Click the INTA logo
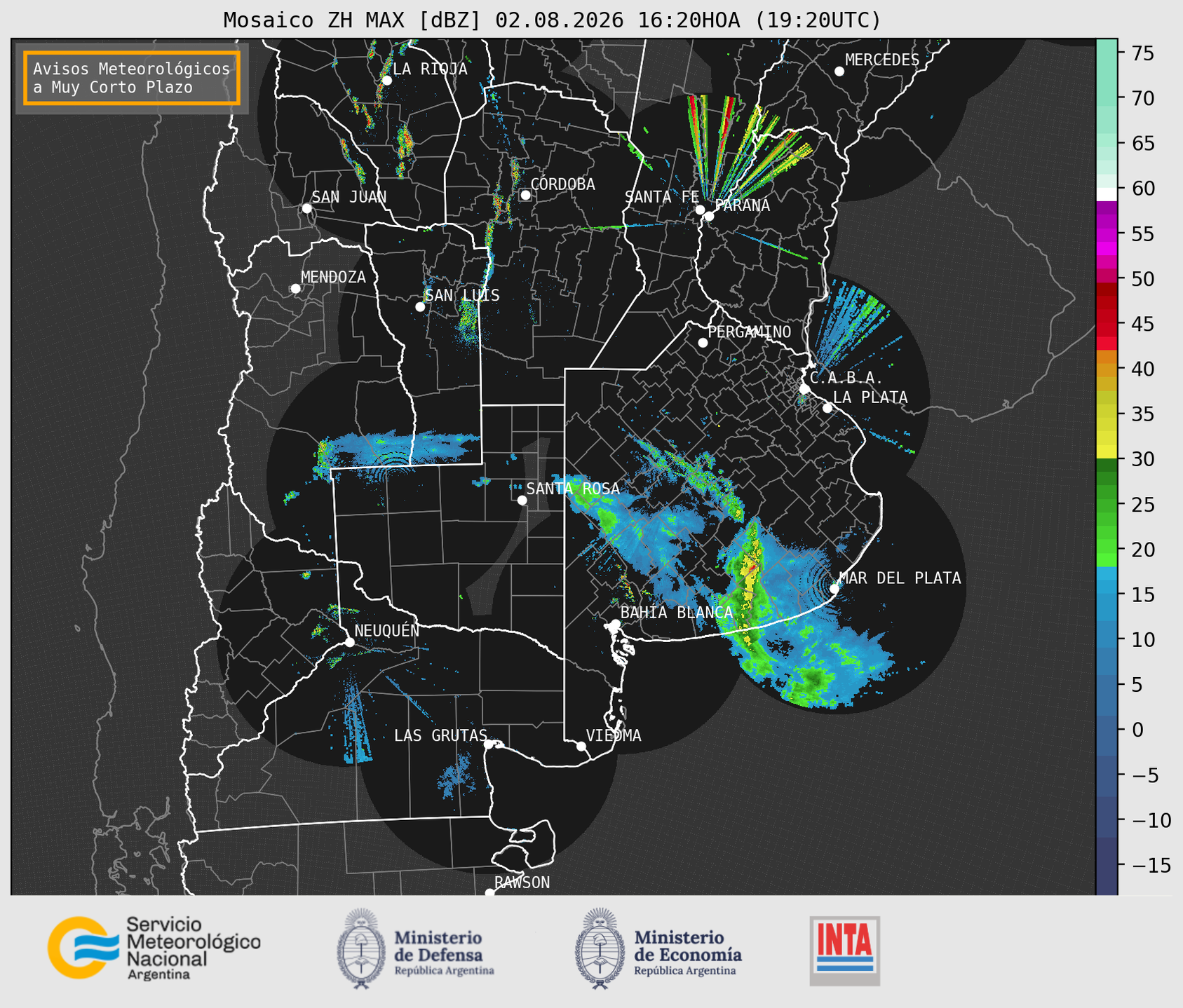Viewport: 1183px width, 1008px height. (x=844, y=951)
